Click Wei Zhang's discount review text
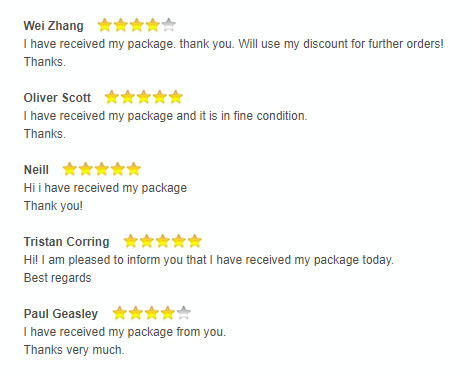The height and width of the screenshot is (376, 469). pyautogui.click(x=234, y=44)
